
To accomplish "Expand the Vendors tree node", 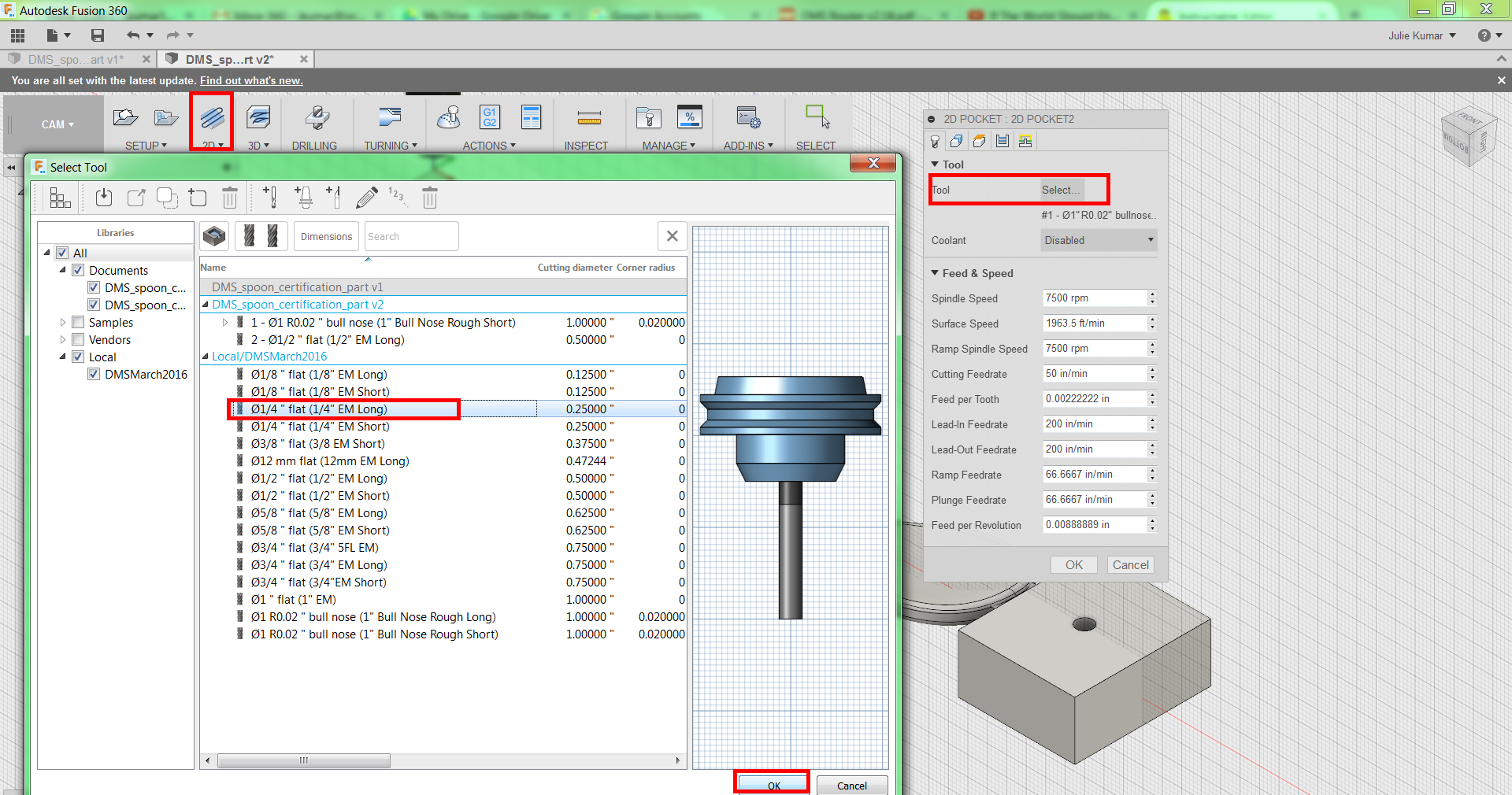I will 63,339.
